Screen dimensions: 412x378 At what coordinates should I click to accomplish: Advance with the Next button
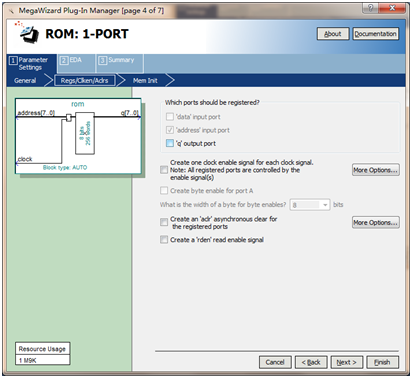click(x=347, y=362)
